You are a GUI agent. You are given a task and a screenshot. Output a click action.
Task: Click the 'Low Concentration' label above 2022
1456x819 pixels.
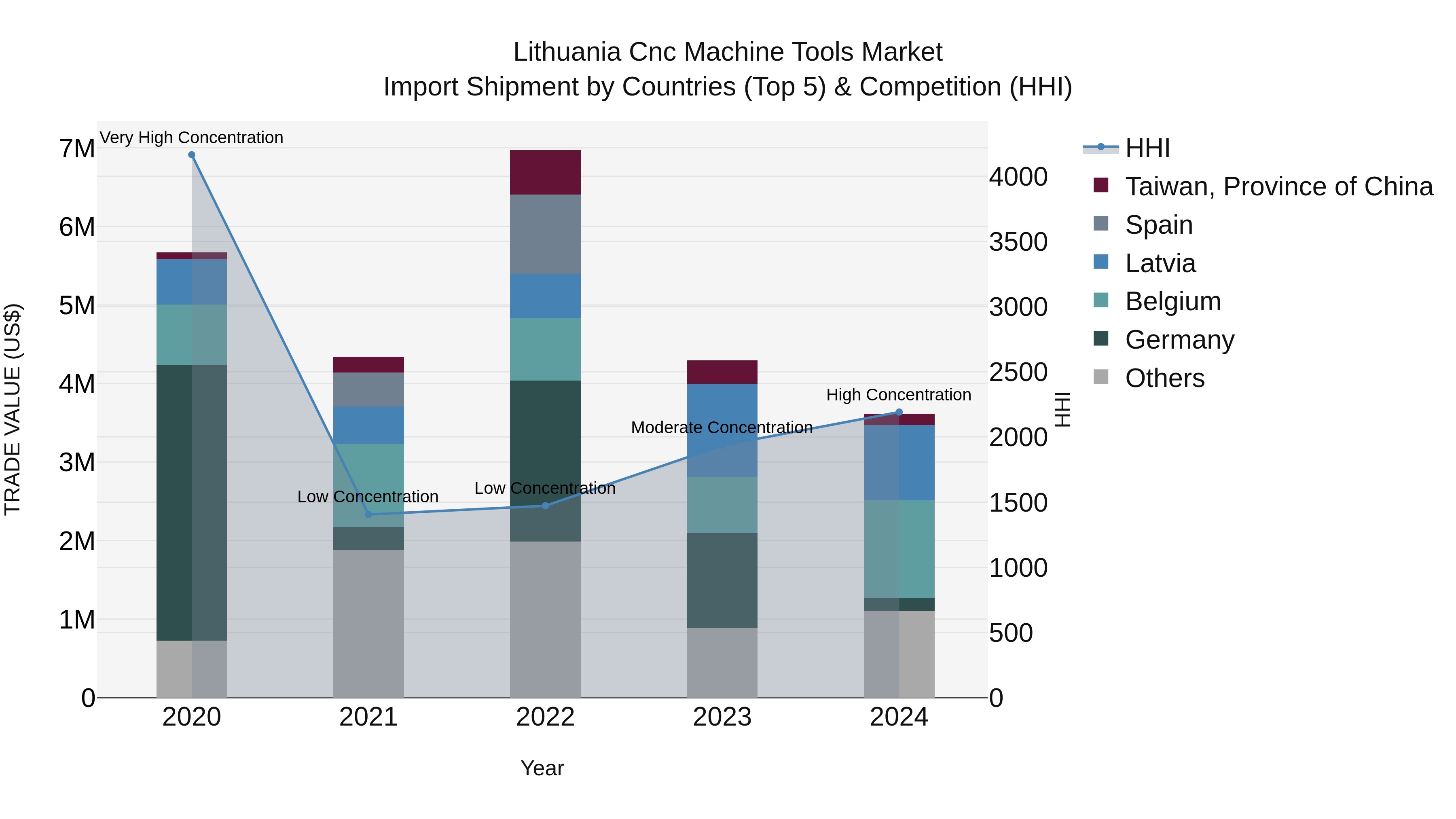click(545, 488)
